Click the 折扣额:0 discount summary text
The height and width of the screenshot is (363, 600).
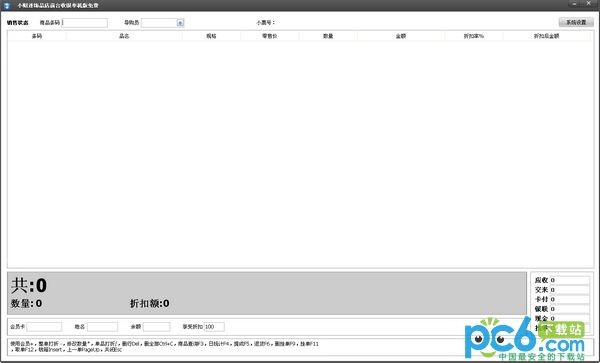pos(150,304)
